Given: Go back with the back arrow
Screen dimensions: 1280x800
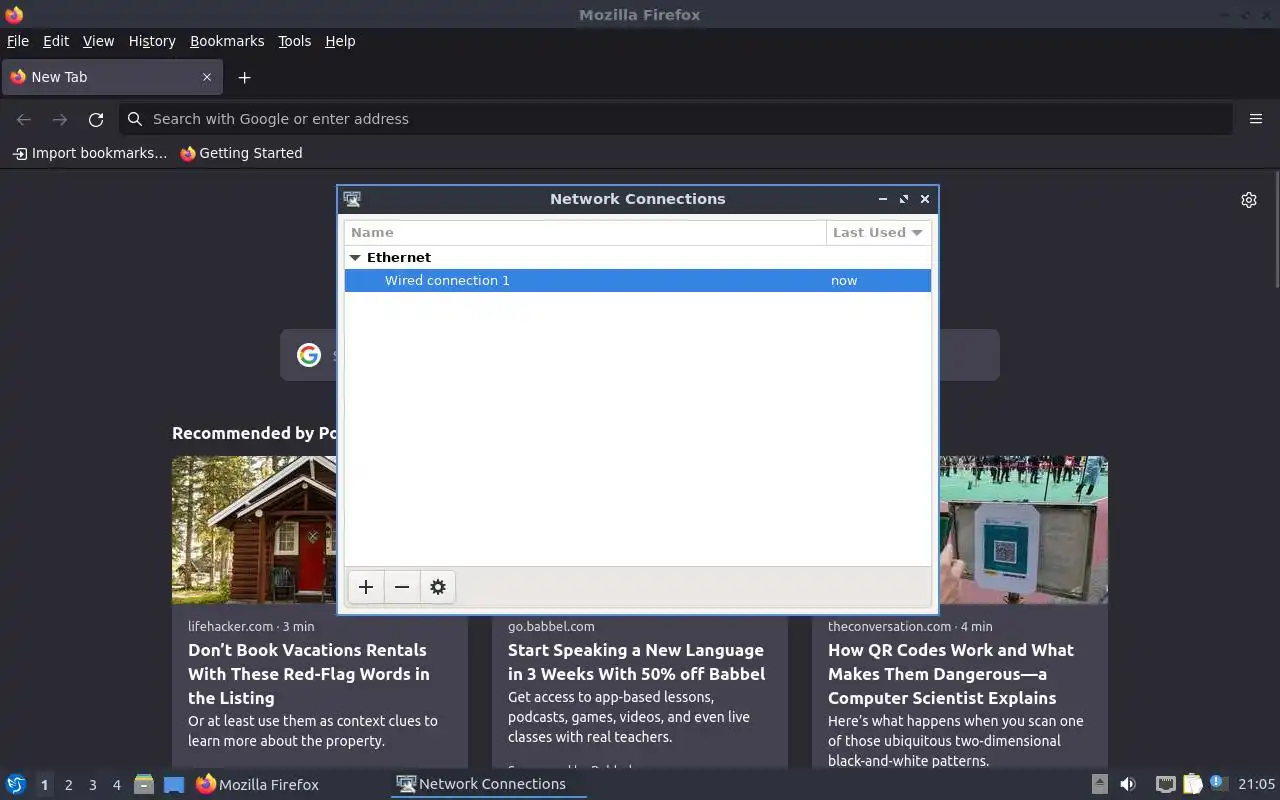Looking at the screenshot, I should click(x=24, y=119).
